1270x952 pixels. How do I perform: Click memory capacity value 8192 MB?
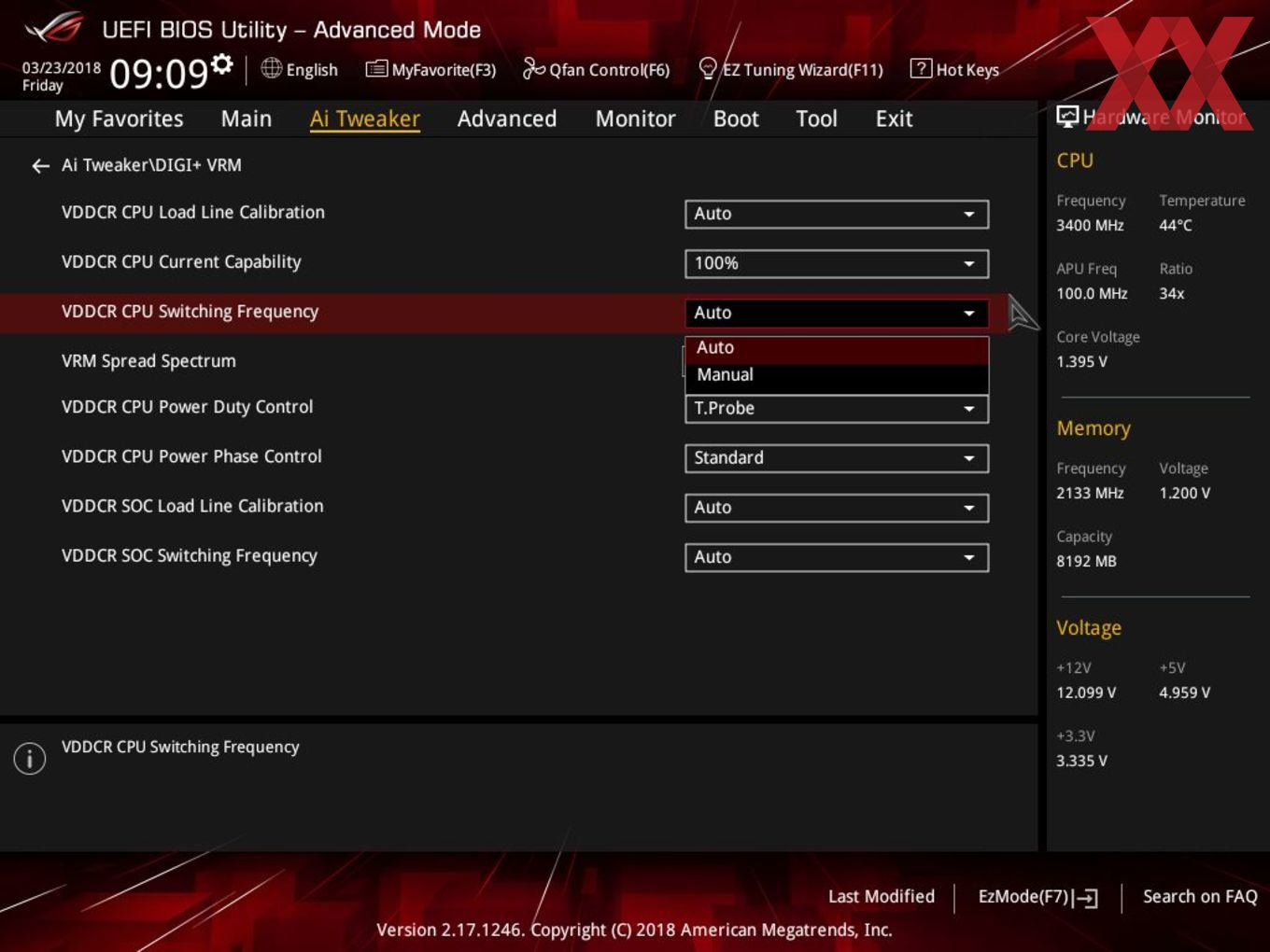[1086, 561]
